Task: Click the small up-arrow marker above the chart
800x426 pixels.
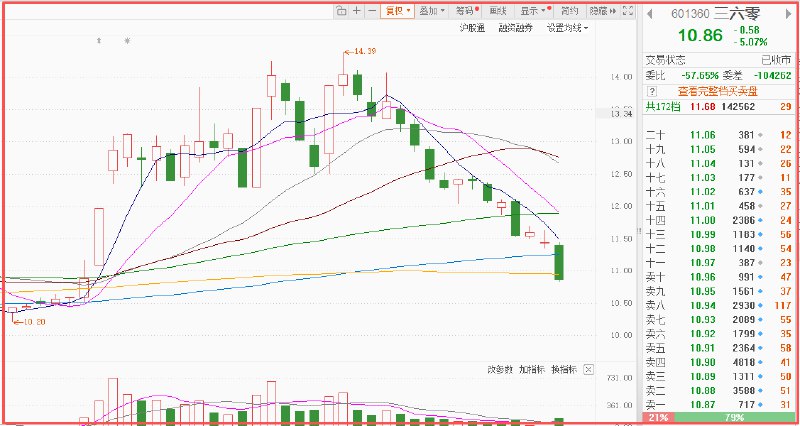Action: coord(99,40)
